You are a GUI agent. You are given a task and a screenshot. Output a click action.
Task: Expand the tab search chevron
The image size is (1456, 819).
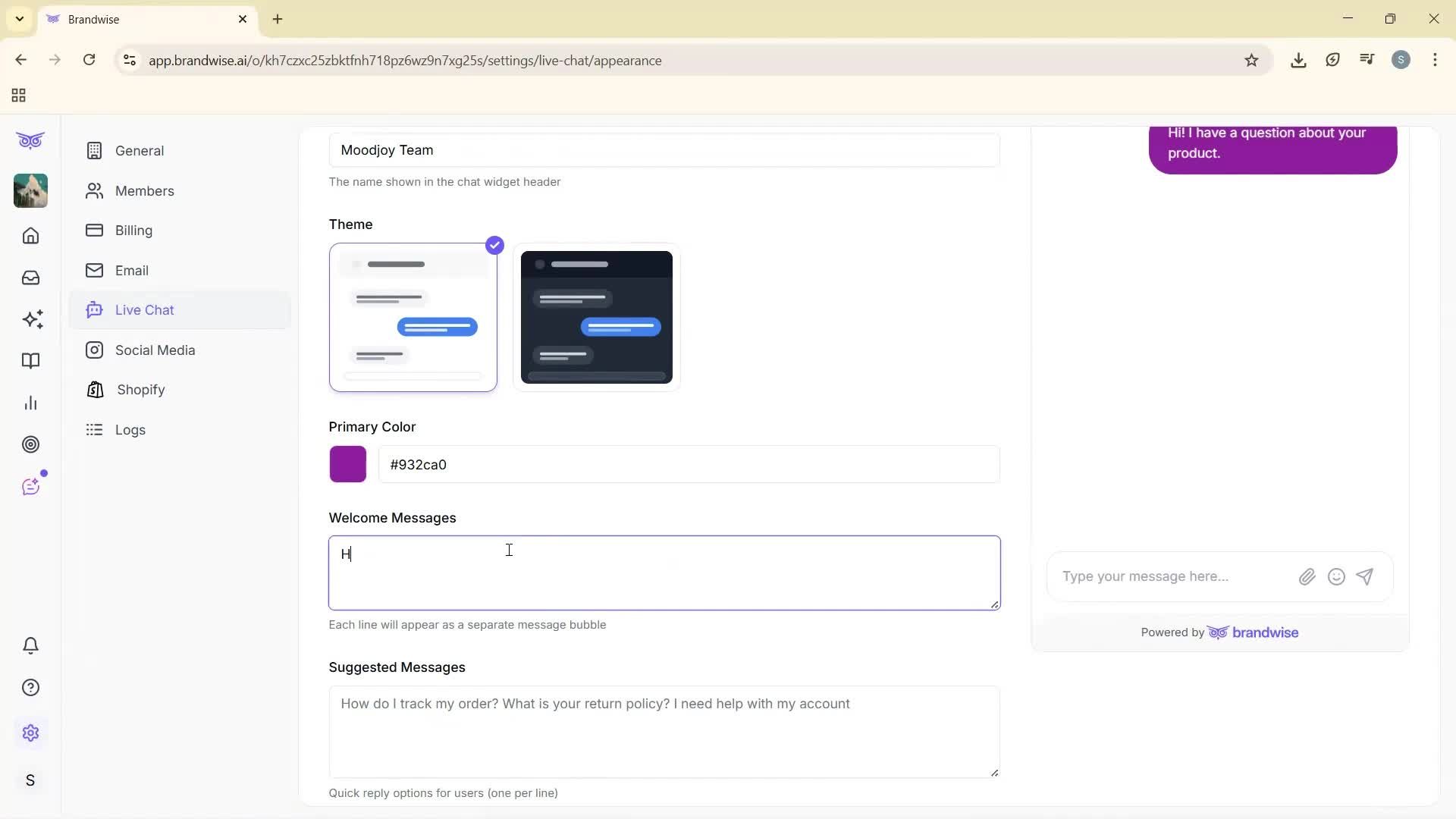point(19,19)
